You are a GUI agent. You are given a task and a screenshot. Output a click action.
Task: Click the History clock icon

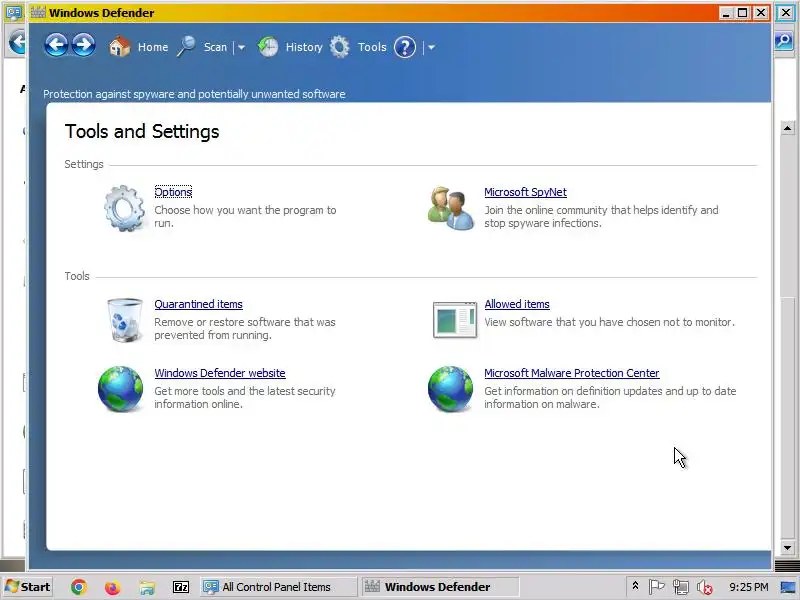pyautogui.click(x=268, y=47)
